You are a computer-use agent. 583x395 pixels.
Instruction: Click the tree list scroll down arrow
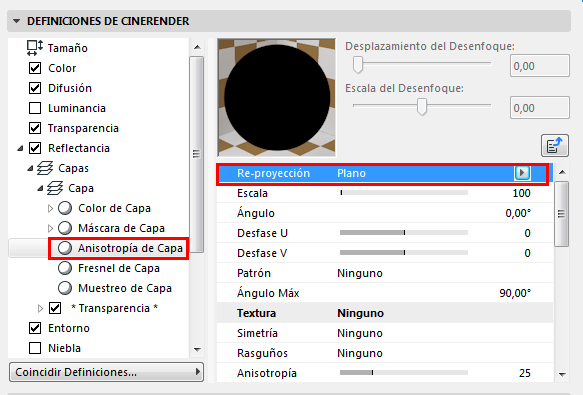[197, 350]
